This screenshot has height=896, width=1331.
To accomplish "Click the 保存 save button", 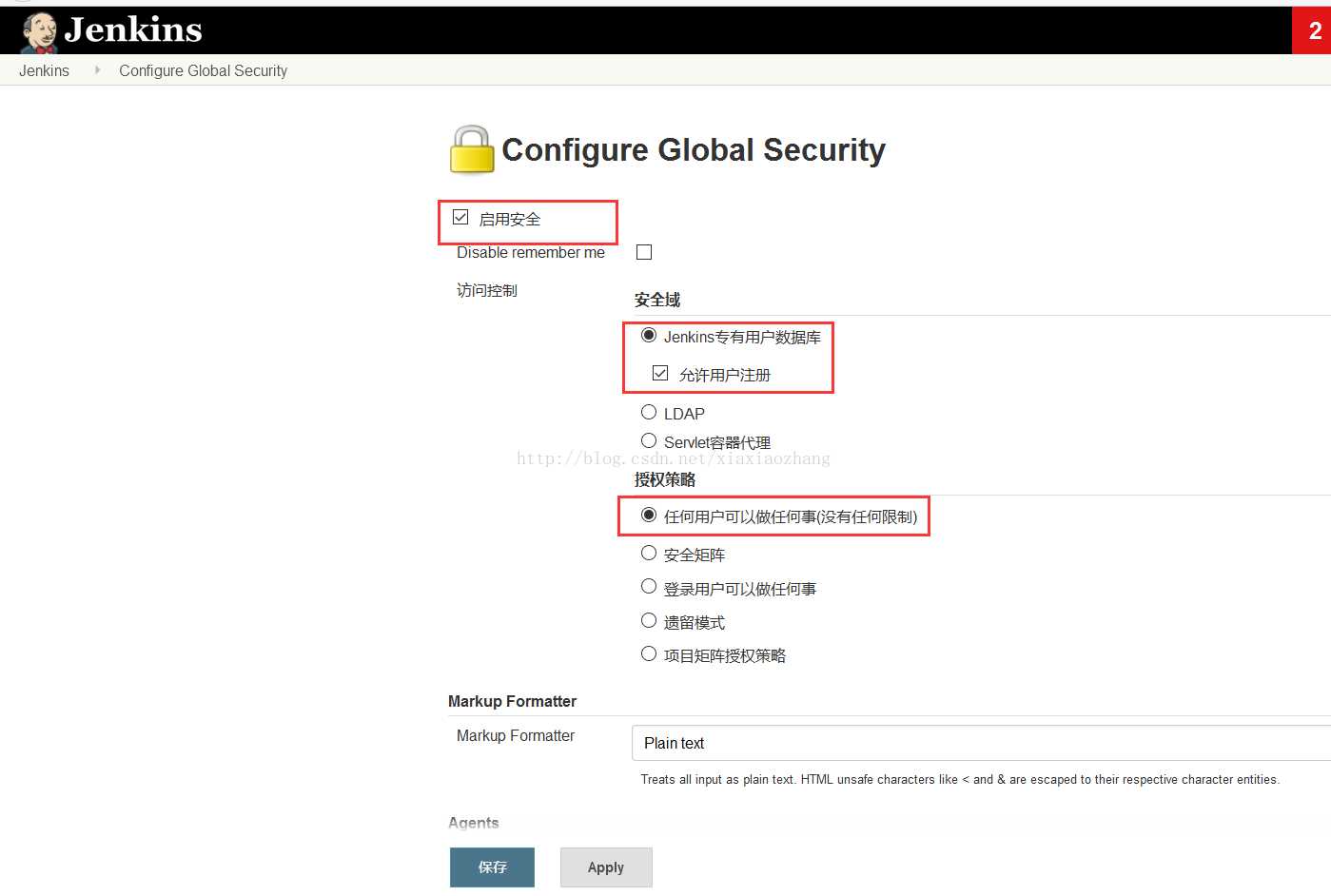I will point(492,867).
